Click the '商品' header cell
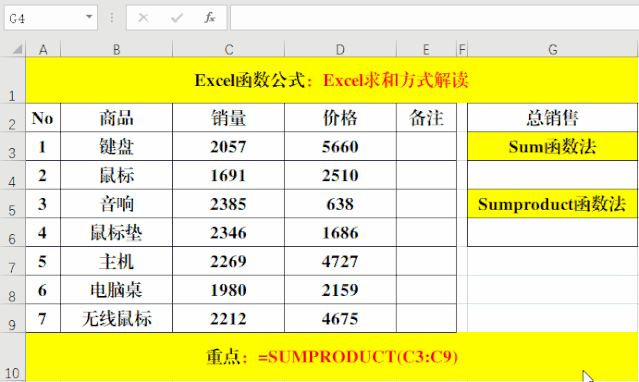The image size is (639, 382). [117, 118]
